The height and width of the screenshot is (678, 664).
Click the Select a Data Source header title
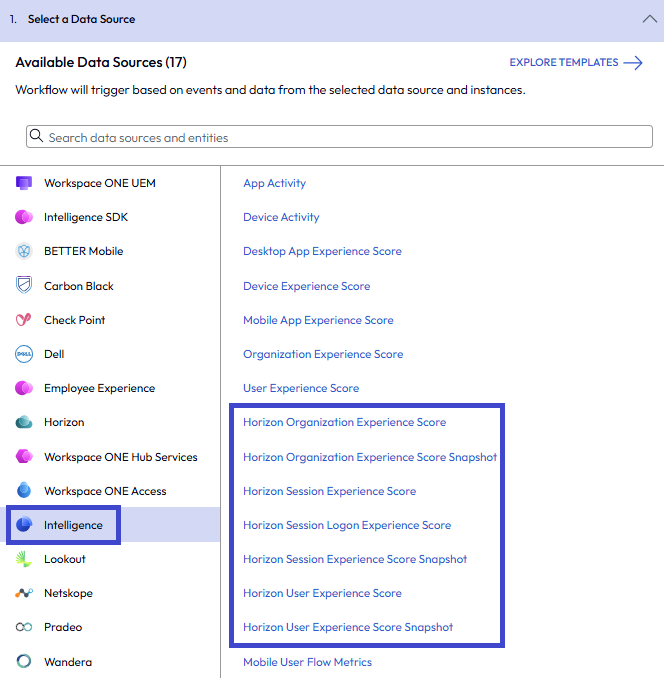(x=81, y=19)
